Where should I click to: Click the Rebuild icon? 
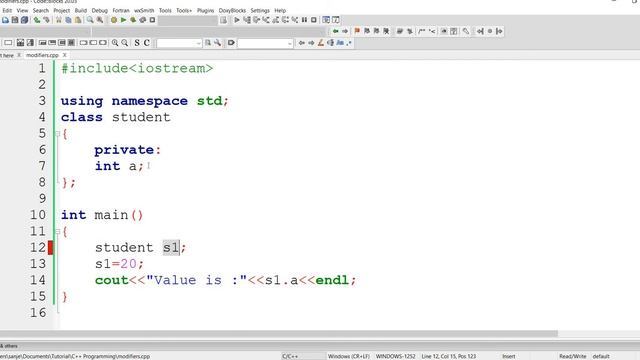[142, 20]
